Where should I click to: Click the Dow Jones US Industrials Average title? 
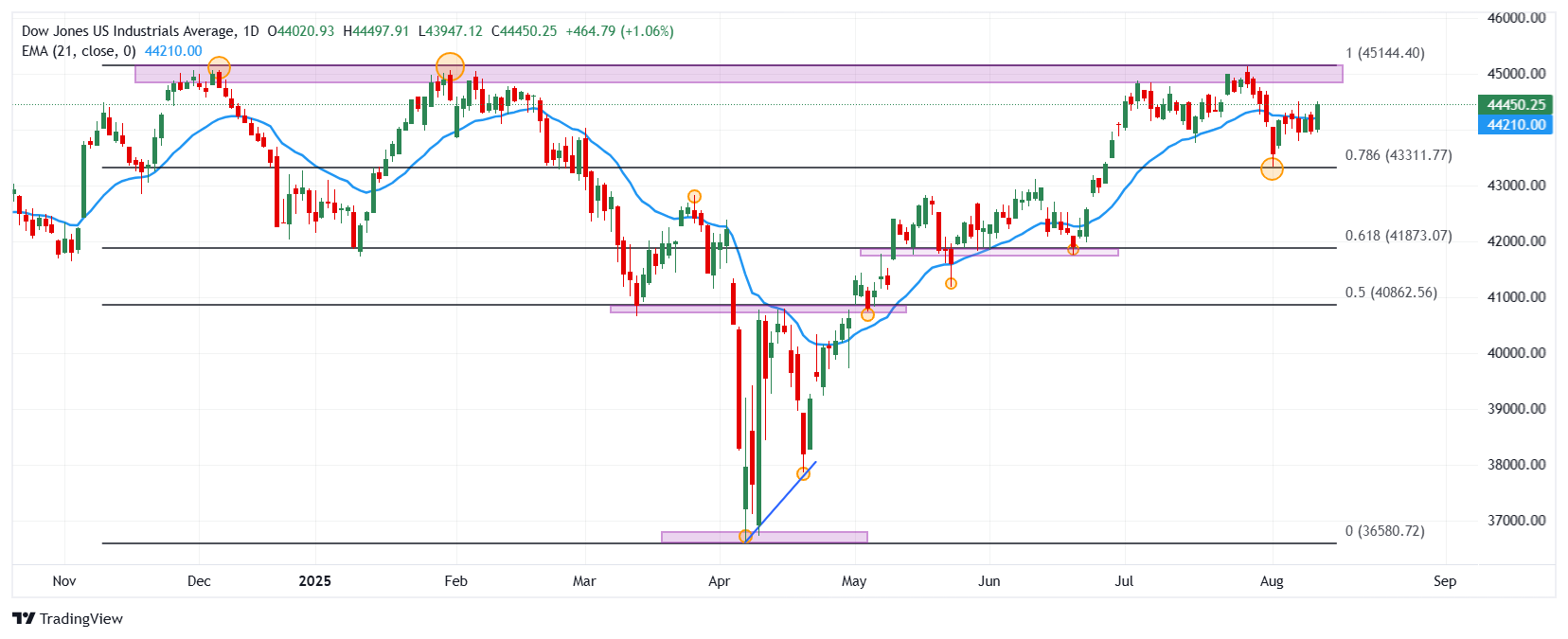click(128, 31)
